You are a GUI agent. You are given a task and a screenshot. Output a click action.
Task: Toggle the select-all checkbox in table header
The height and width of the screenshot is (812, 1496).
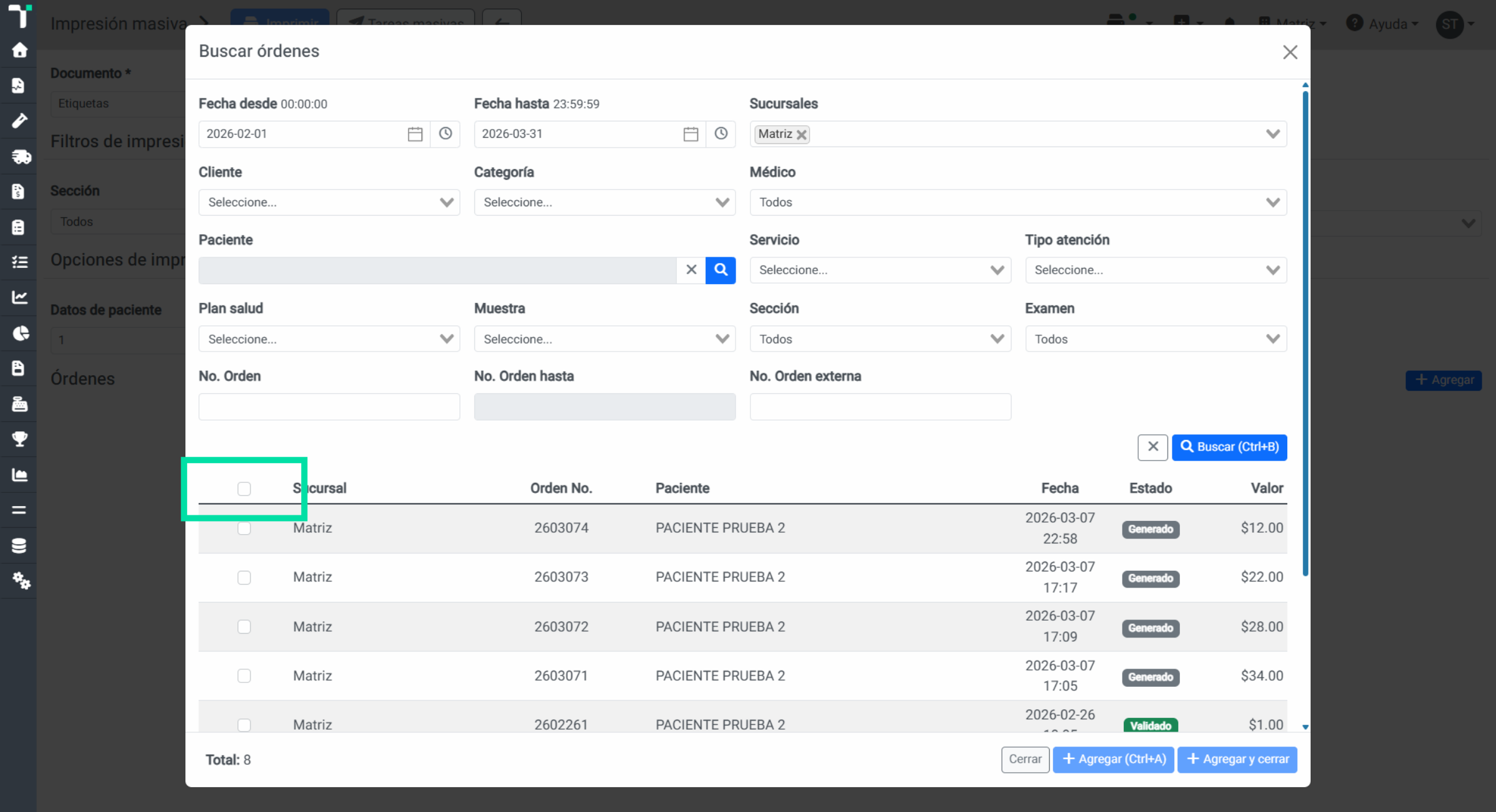tap(244, 489)
